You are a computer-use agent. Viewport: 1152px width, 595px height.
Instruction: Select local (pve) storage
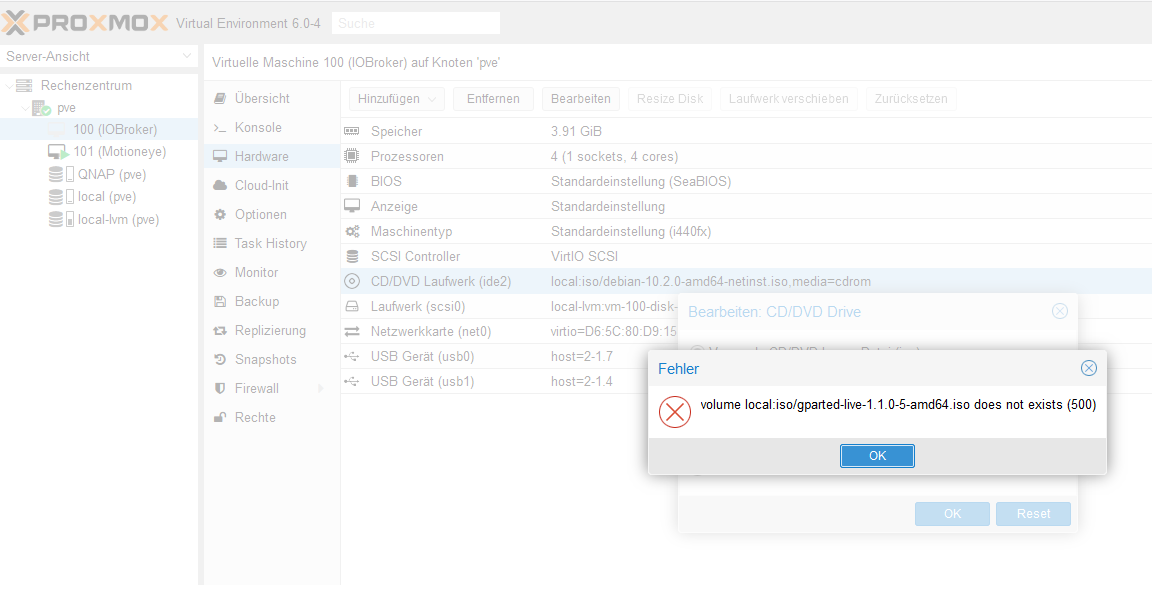click(107, 197)
